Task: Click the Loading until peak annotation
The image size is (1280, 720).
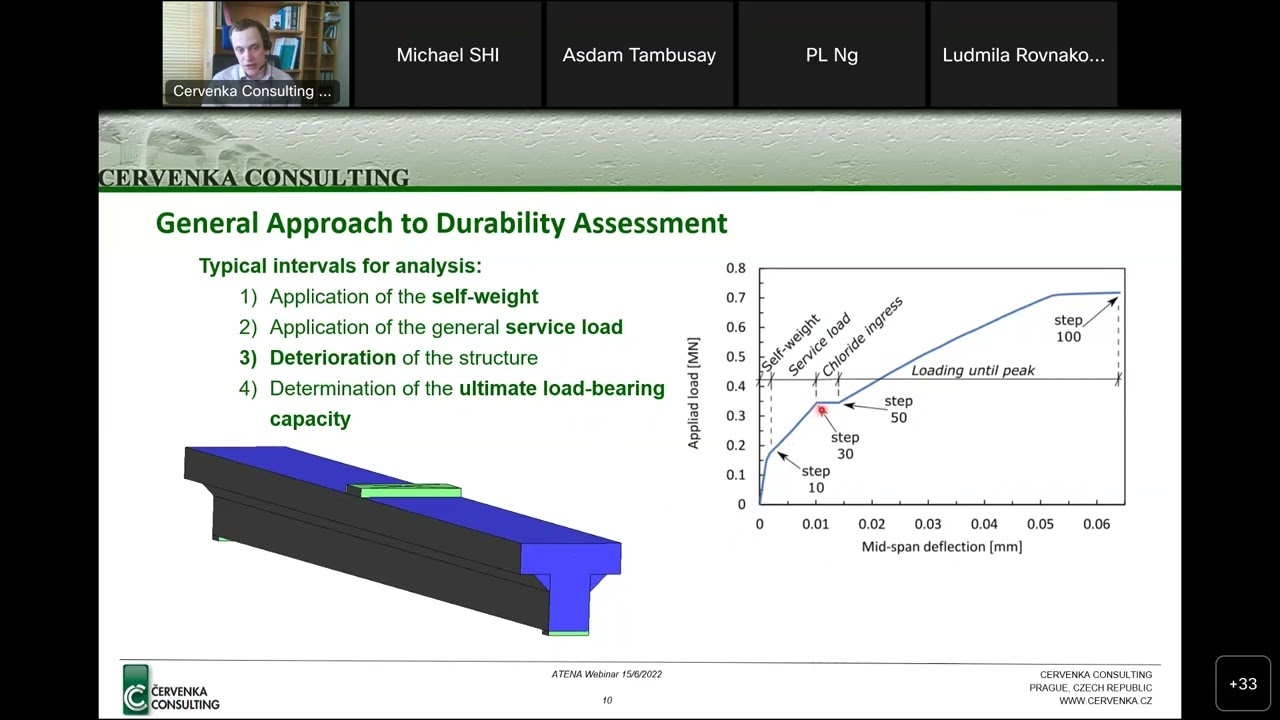Action: coord(973,370)
